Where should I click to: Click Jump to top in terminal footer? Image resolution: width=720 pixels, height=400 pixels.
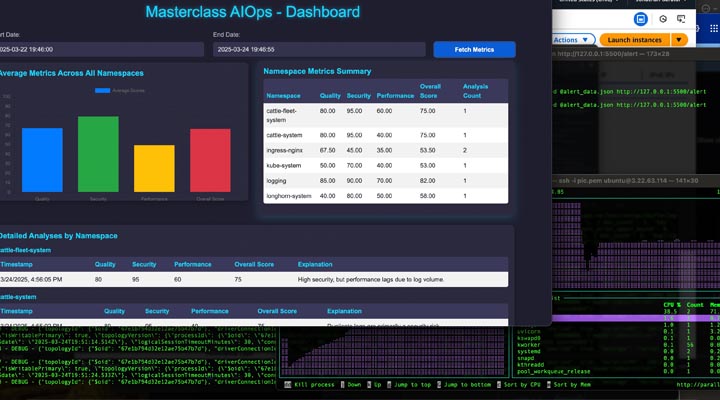412,384
